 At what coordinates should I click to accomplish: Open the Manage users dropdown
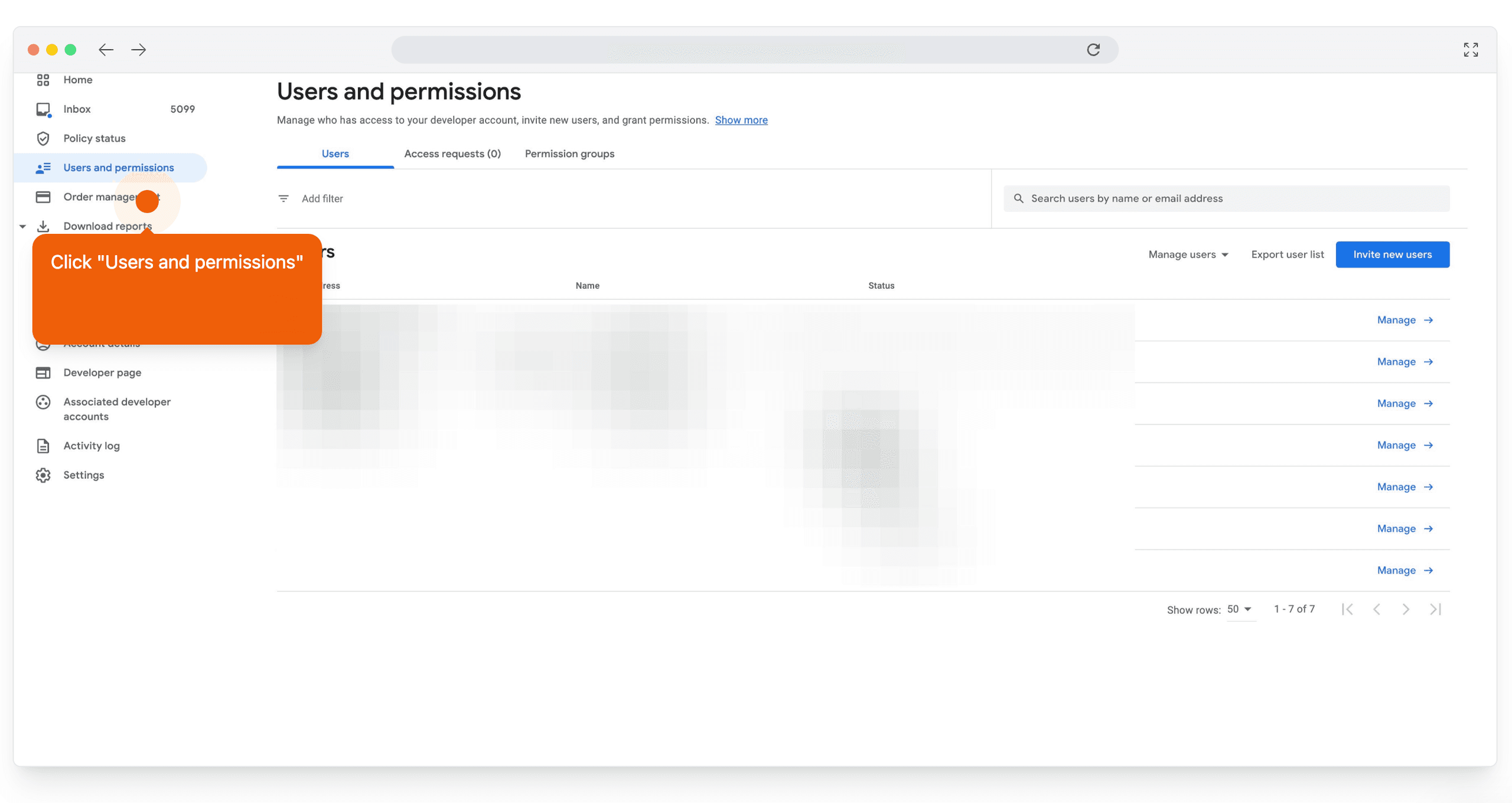click(x=1188, y=254)
